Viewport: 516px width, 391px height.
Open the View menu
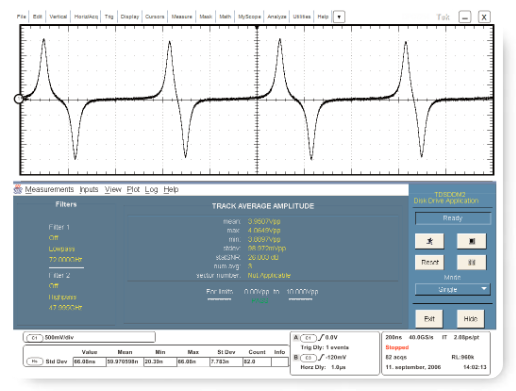pos(113,189)
